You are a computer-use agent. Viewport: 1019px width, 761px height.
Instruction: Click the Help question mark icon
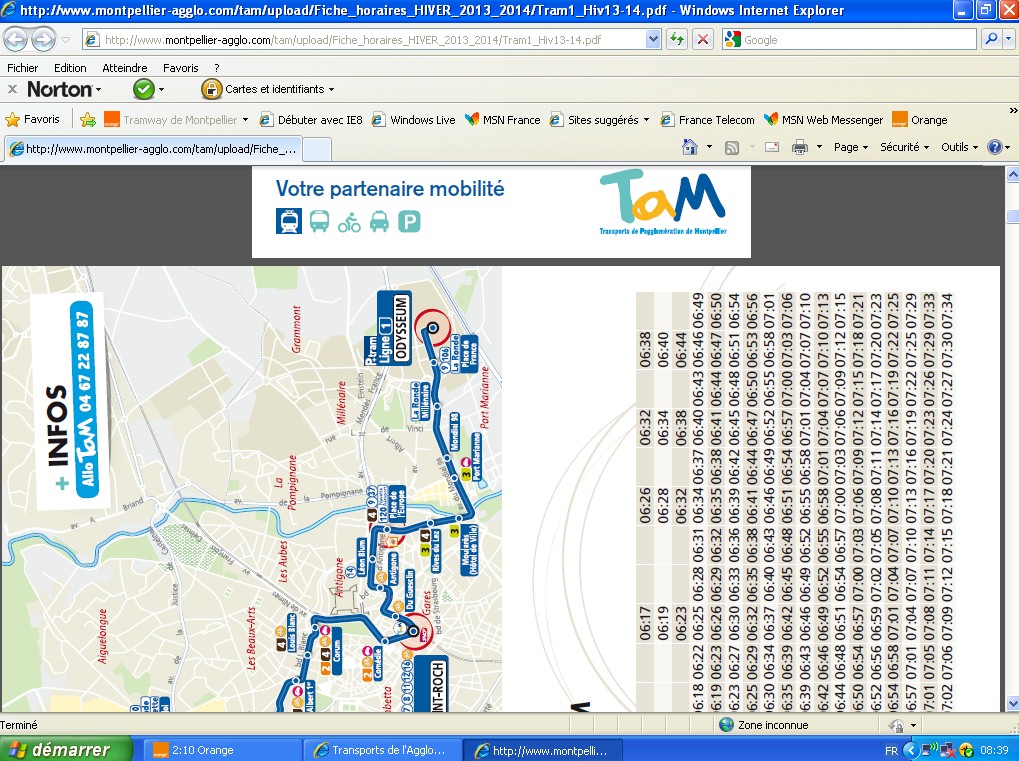pos(994,147)
